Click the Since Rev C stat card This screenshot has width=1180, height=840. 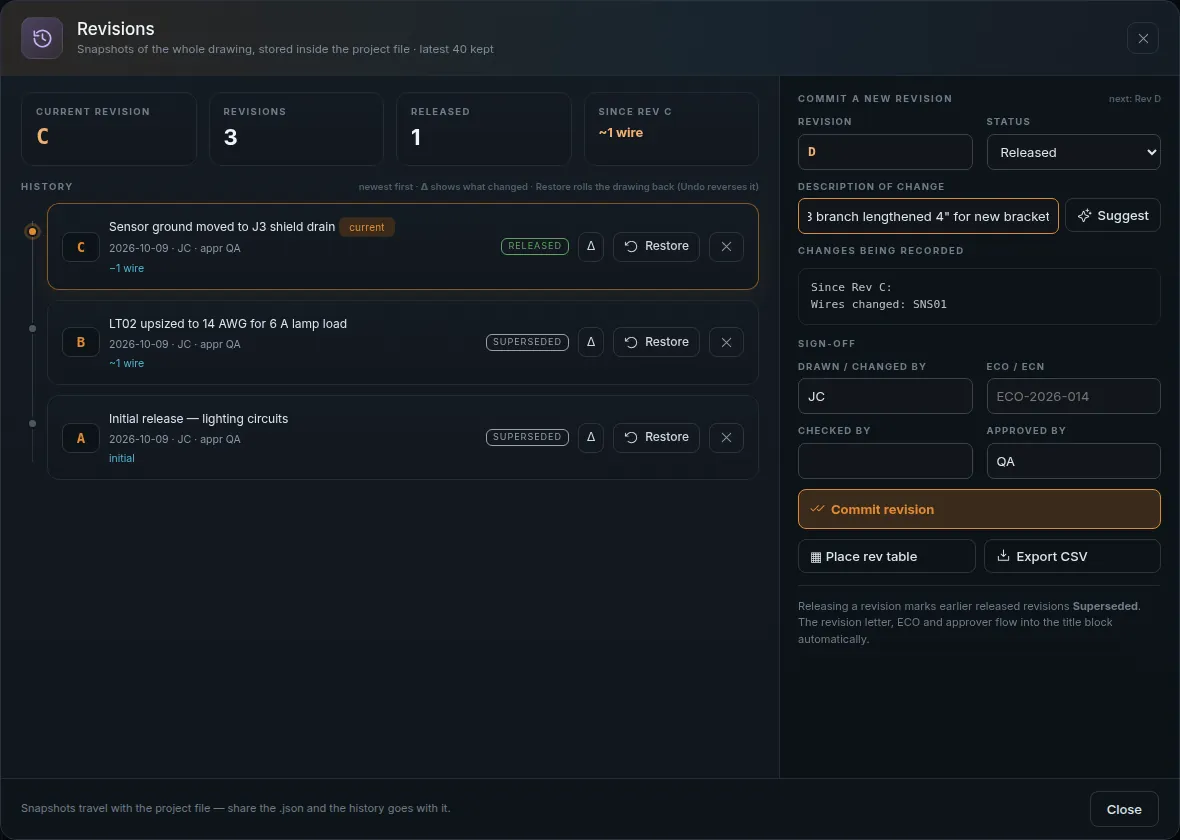671,129
